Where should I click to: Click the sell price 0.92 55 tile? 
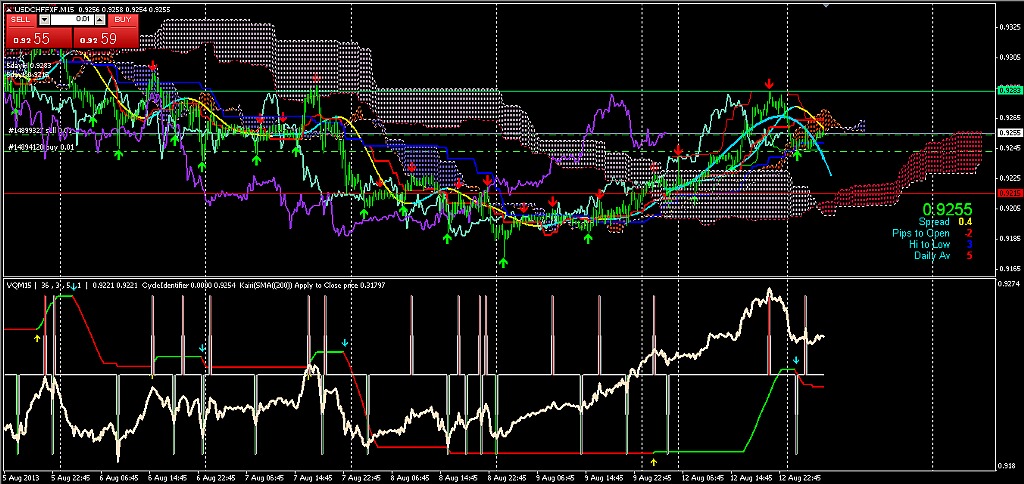35,38
